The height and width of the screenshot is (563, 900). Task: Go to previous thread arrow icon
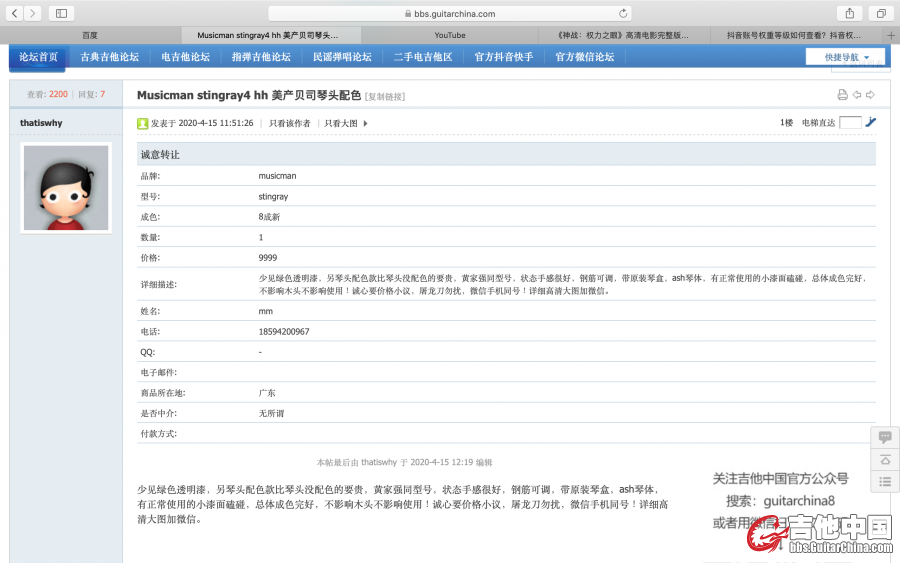click(x=857, y=95)
